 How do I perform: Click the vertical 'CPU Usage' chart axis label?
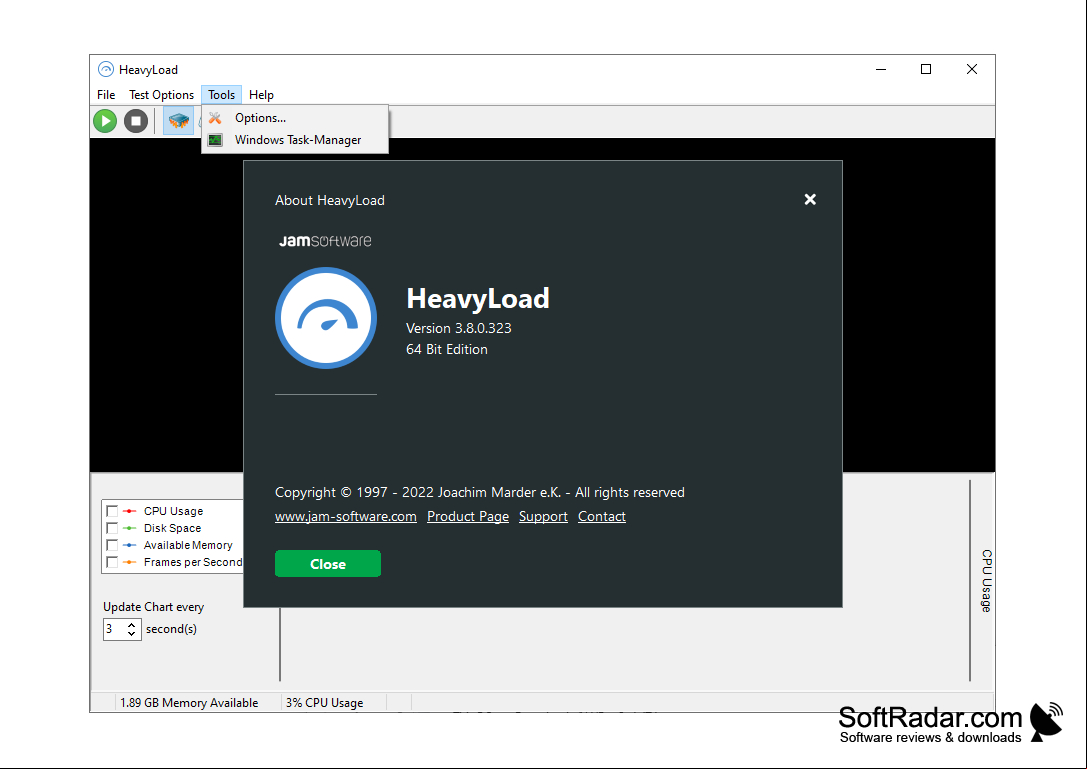pos(986,581)
